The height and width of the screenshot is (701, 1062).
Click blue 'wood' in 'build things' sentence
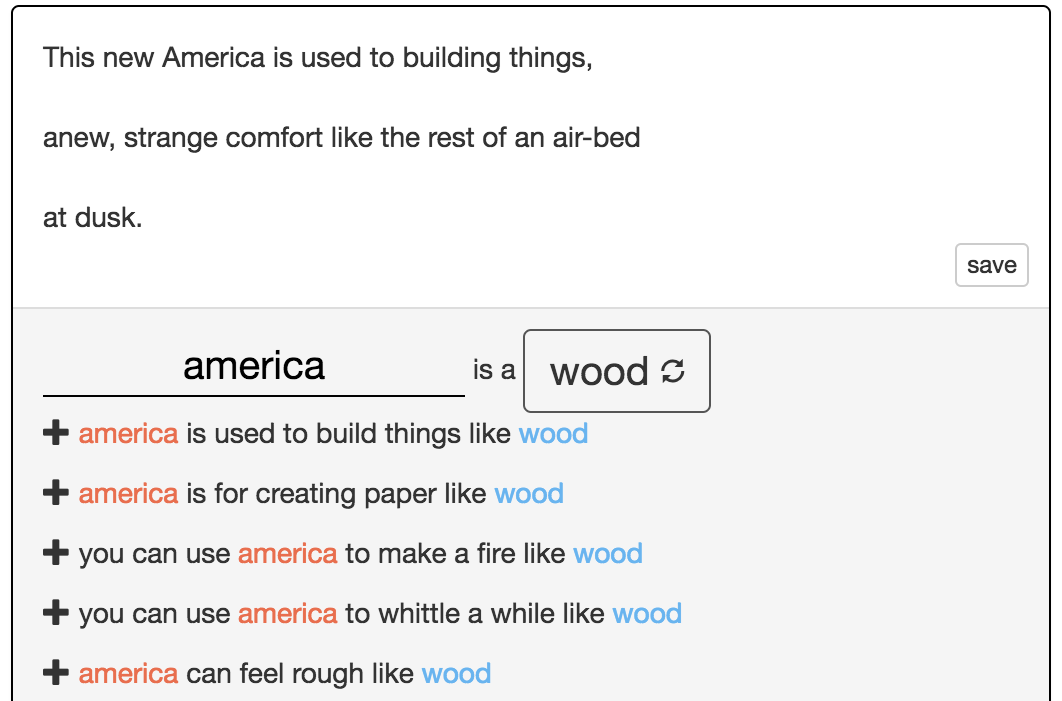click(x=553, y=433)
